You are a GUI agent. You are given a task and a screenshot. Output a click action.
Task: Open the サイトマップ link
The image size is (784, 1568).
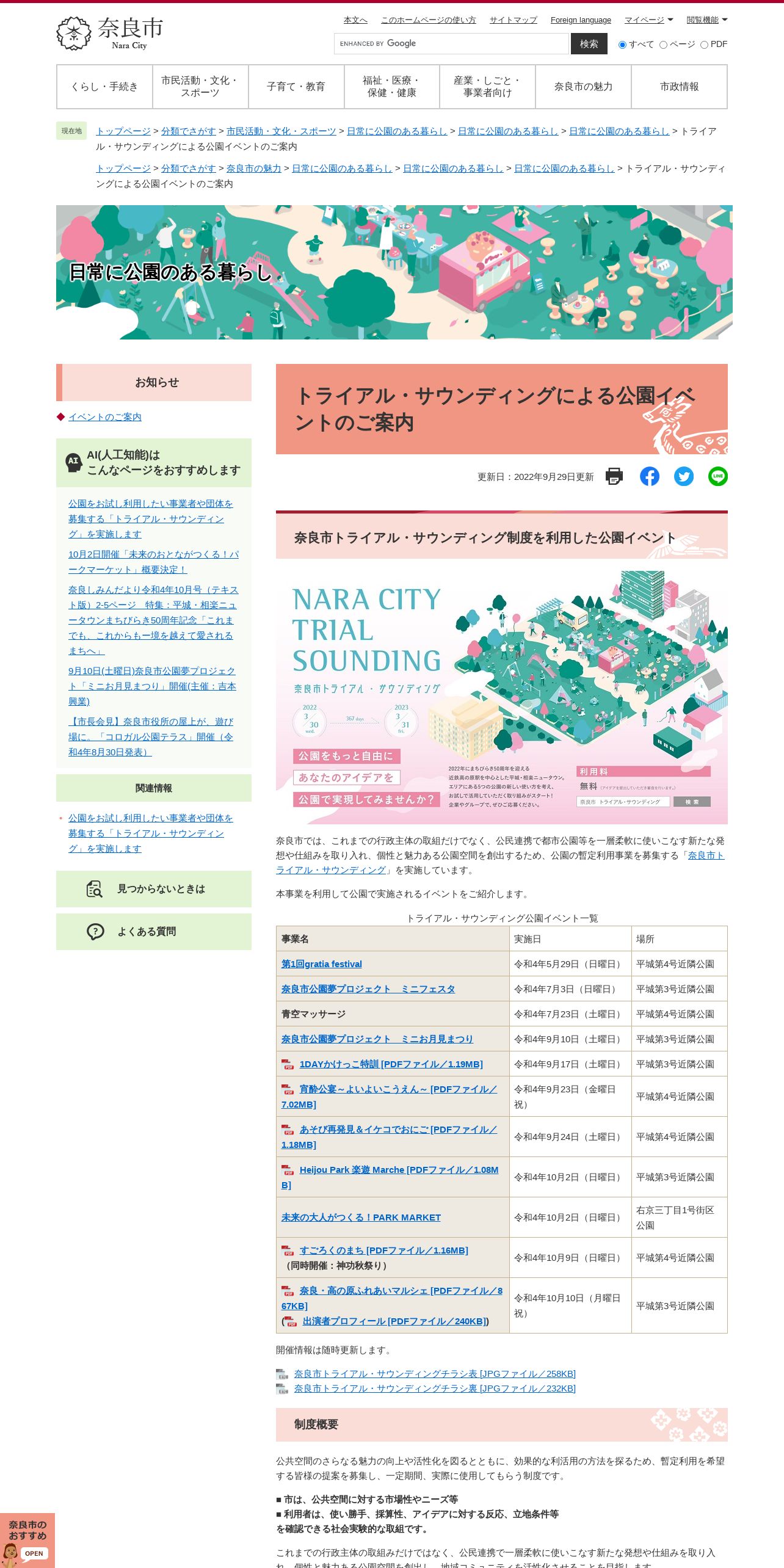514,20
